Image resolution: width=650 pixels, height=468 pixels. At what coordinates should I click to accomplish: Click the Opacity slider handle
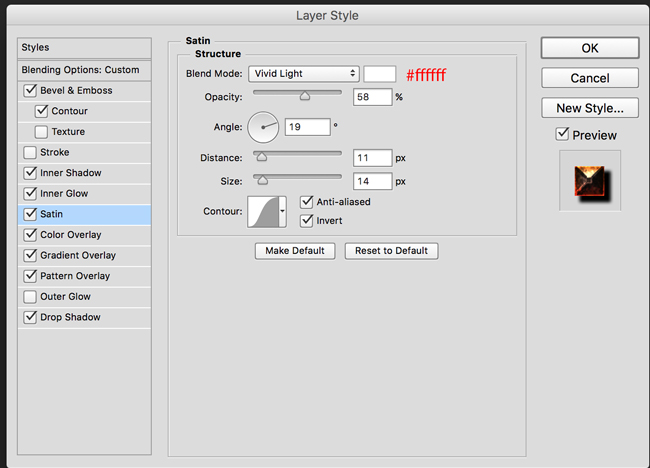pyautogui.click(x=305, y=96)
